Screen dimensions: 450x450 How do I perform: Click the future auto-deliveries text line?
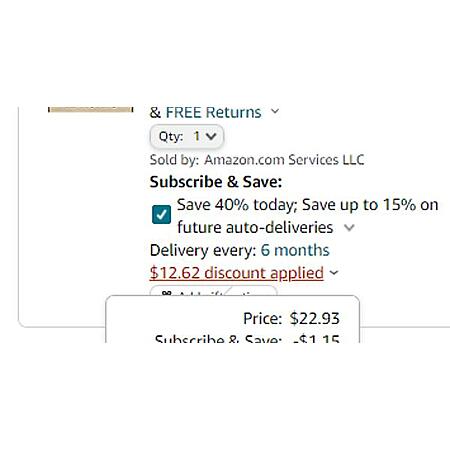(255, 228)
